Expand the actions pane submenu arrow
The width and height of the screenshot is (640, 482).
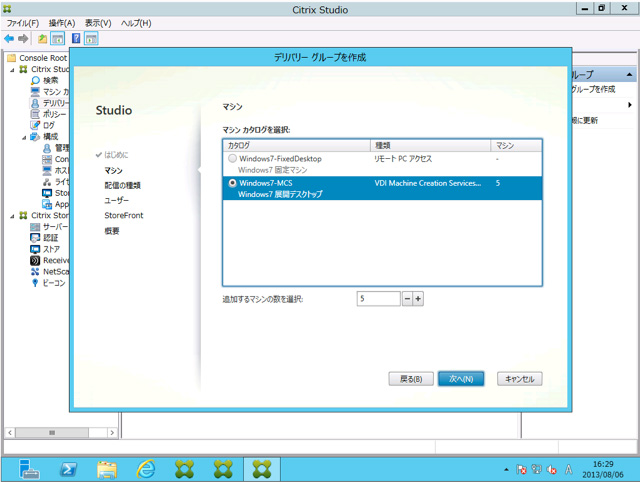[x=630, y=105]
